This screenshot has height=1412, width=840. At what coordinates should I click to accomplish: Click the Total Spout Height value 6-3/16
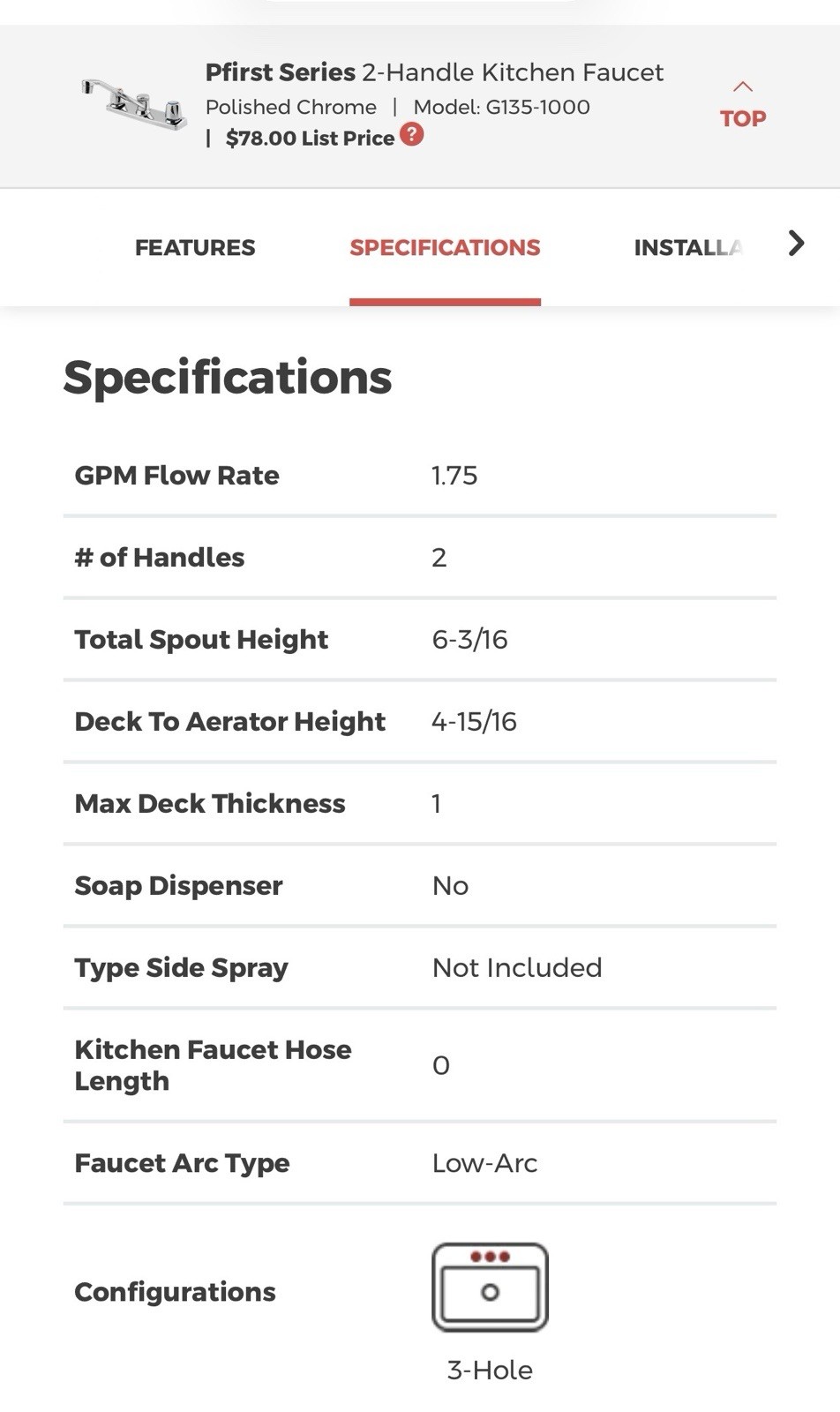[469, 640]
